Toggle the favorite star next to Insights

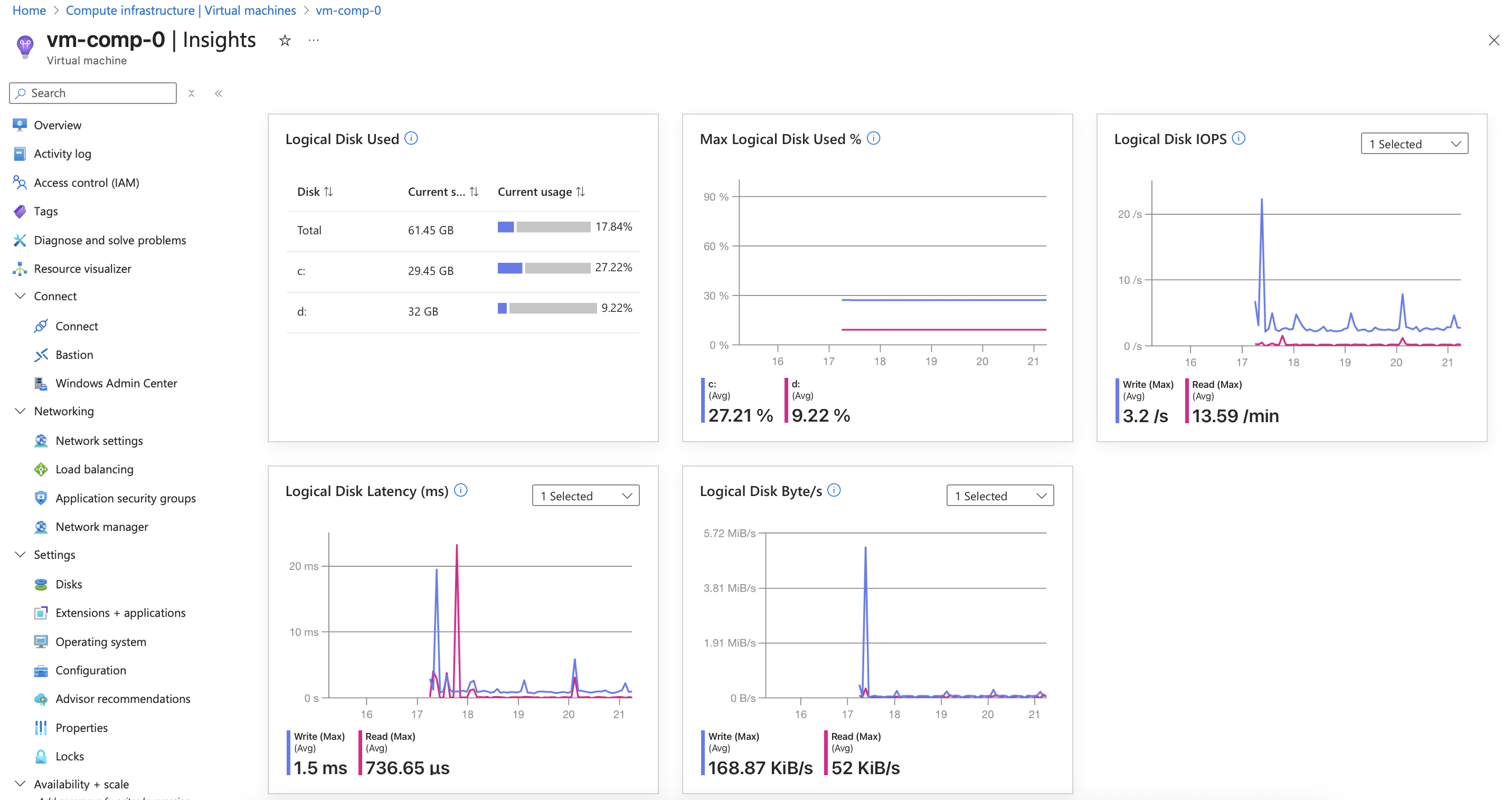point(284,40)
